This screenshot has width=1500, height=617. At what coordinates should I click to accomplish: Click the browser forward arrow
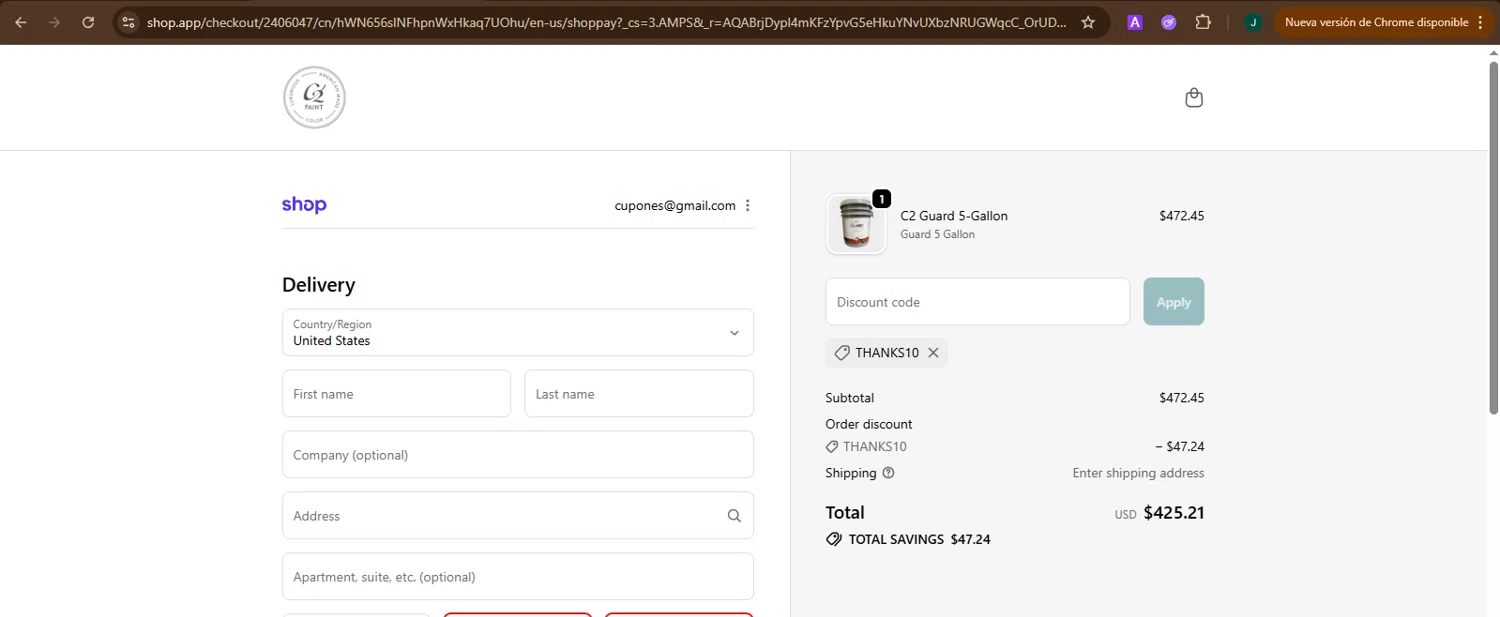[54, 22]
